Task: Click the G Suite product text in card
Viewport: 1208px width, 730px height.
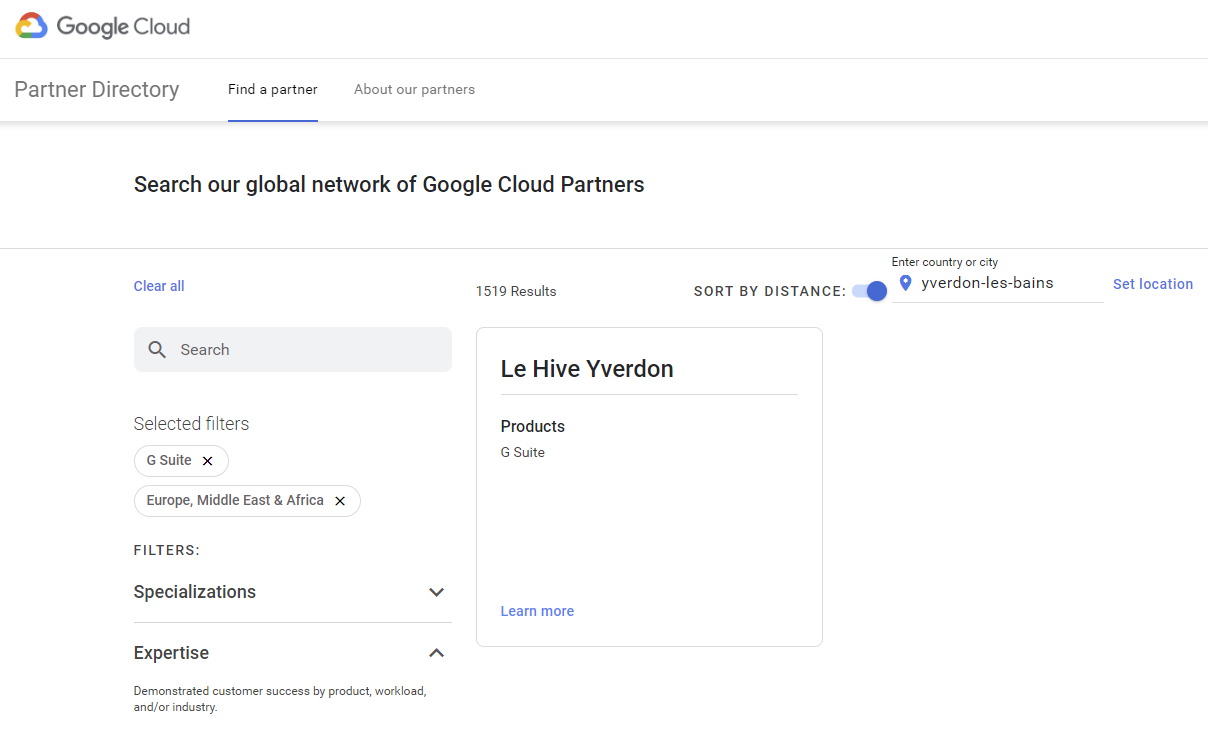Action: [x=523, y=453]
